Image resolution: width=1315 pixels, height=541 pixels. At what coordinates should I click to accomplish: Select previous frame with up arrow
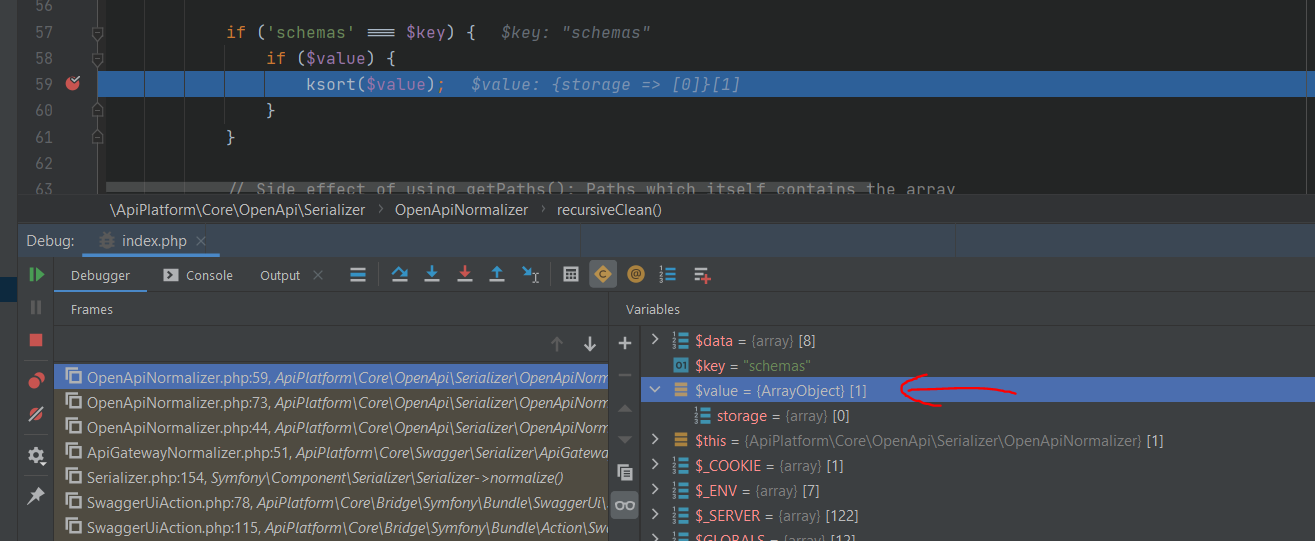[x=557, y=344]
